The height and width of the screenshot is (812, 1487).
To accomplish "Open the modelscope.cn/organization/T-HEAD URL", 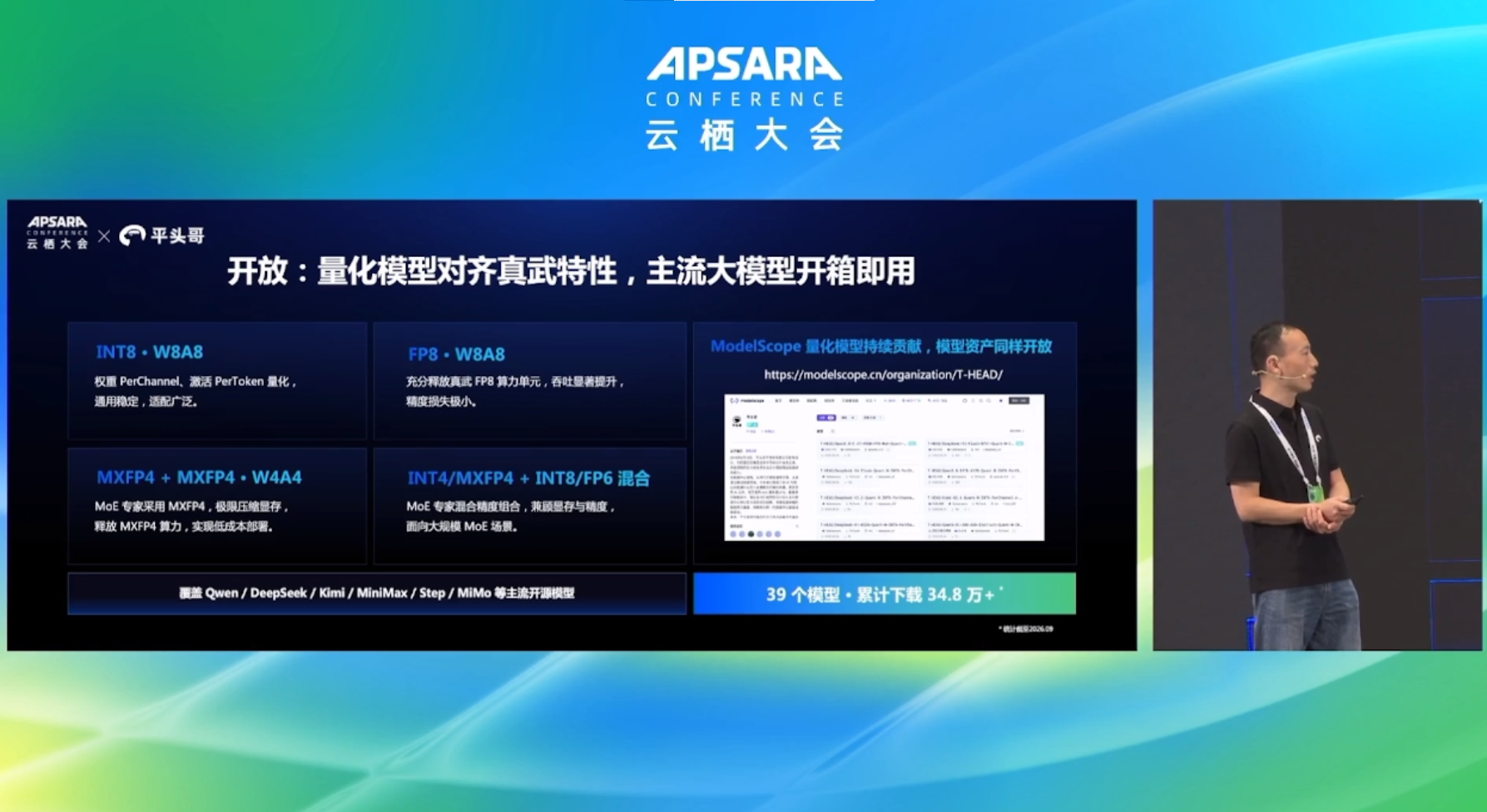I will [x=883, y=374].
